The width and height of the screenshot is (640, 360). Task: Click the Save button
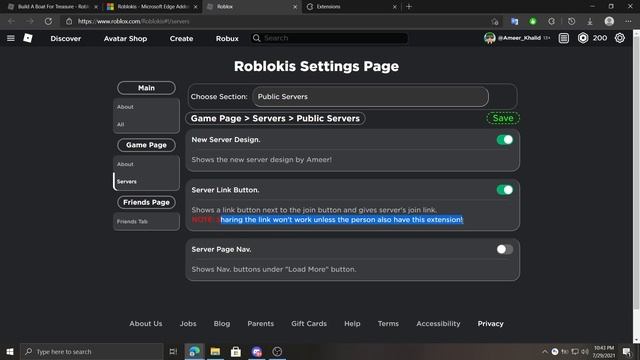tap(503, 118)
